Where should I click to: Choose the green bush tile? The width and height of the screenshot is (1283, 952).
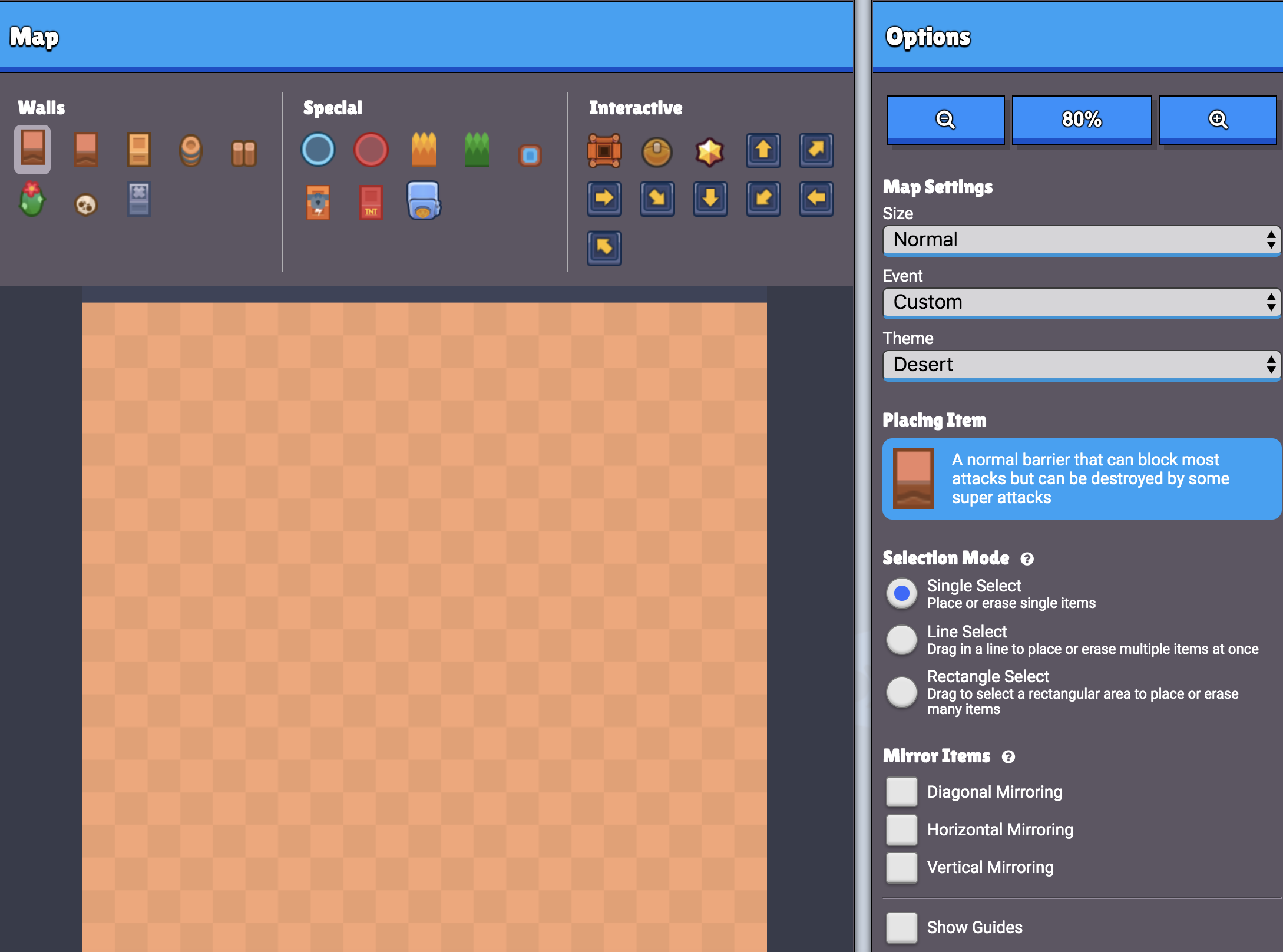[477, 150]
